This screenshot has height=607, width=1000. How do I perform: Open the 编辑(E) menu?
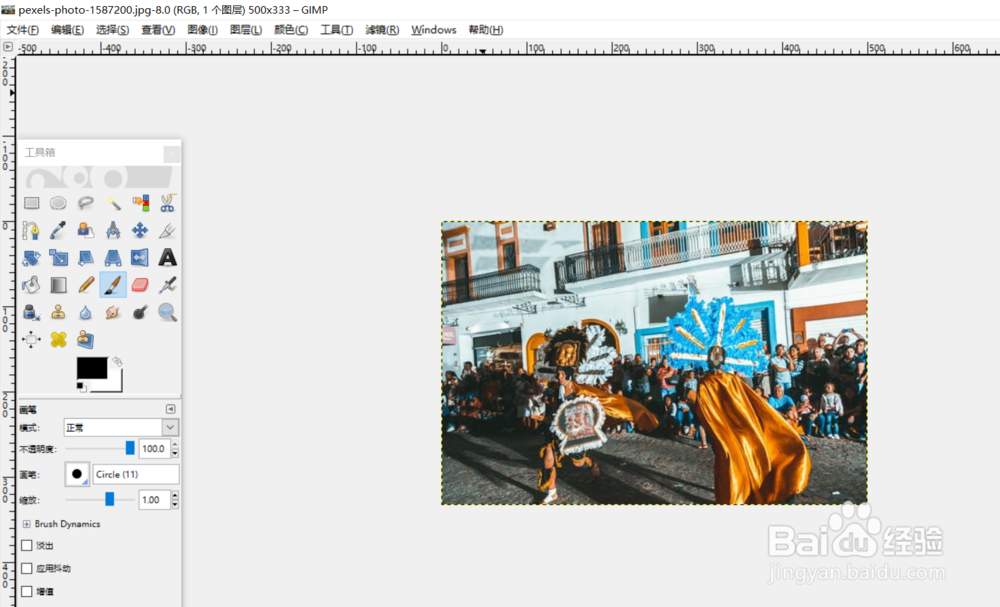click(x=68, y=30)
